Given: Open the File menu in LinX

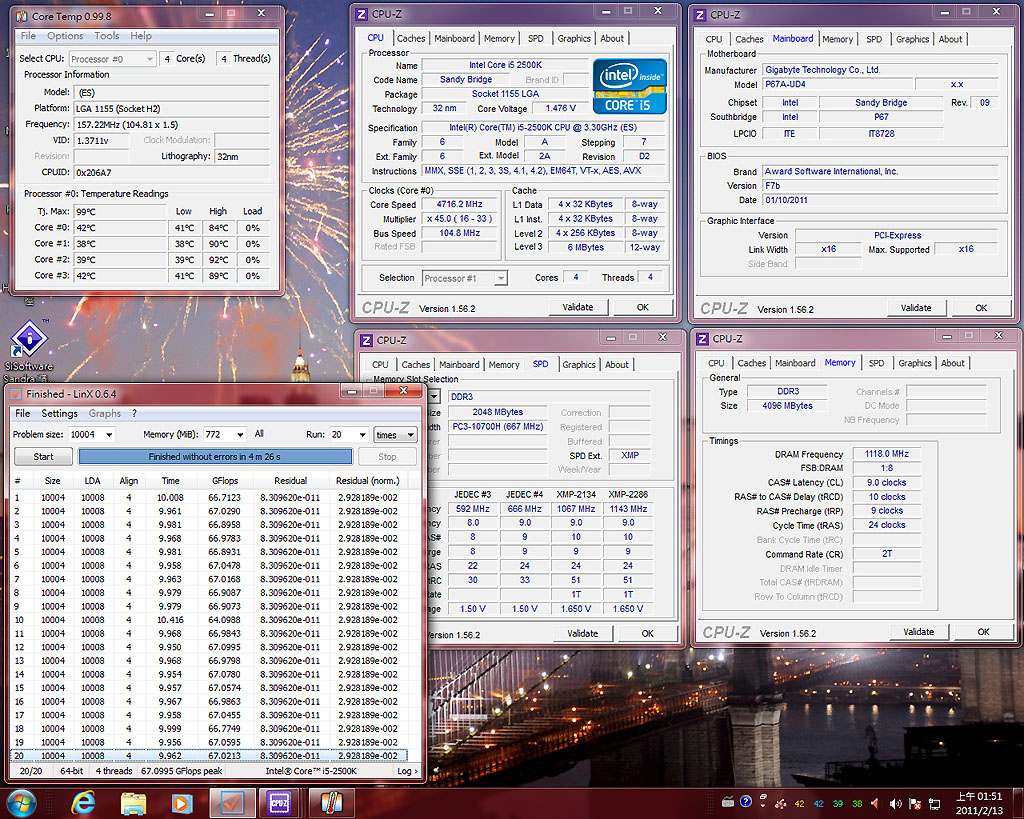Looking at the screenshot, I should point(23,413).
